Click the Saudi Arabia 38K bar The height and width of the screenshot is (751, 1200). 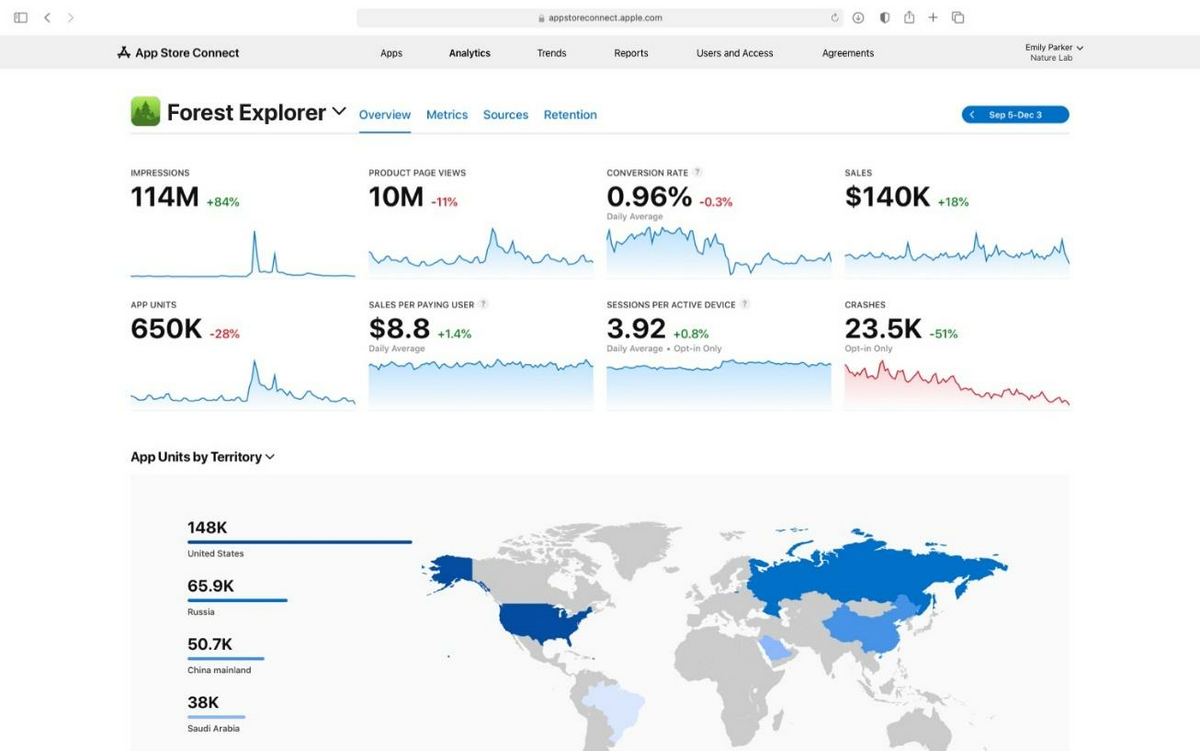[216, 716]
